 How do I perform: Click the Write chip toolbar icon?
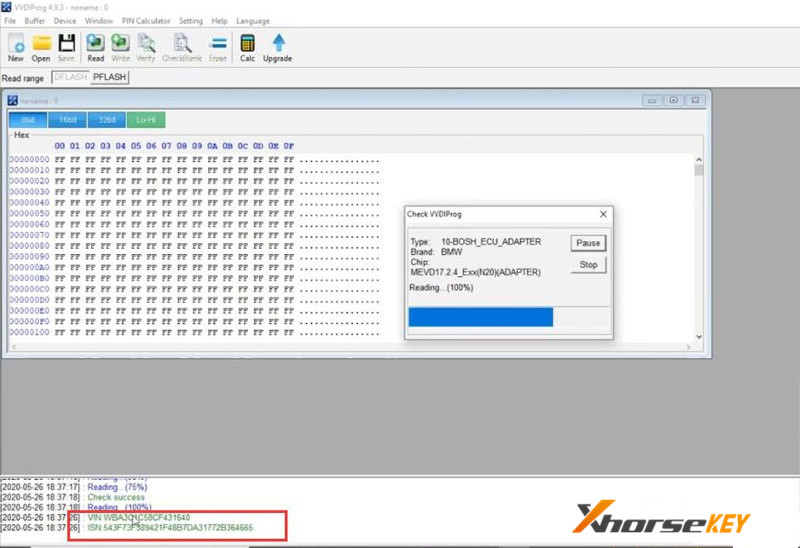pyautogui.click(x=120, y=48)
